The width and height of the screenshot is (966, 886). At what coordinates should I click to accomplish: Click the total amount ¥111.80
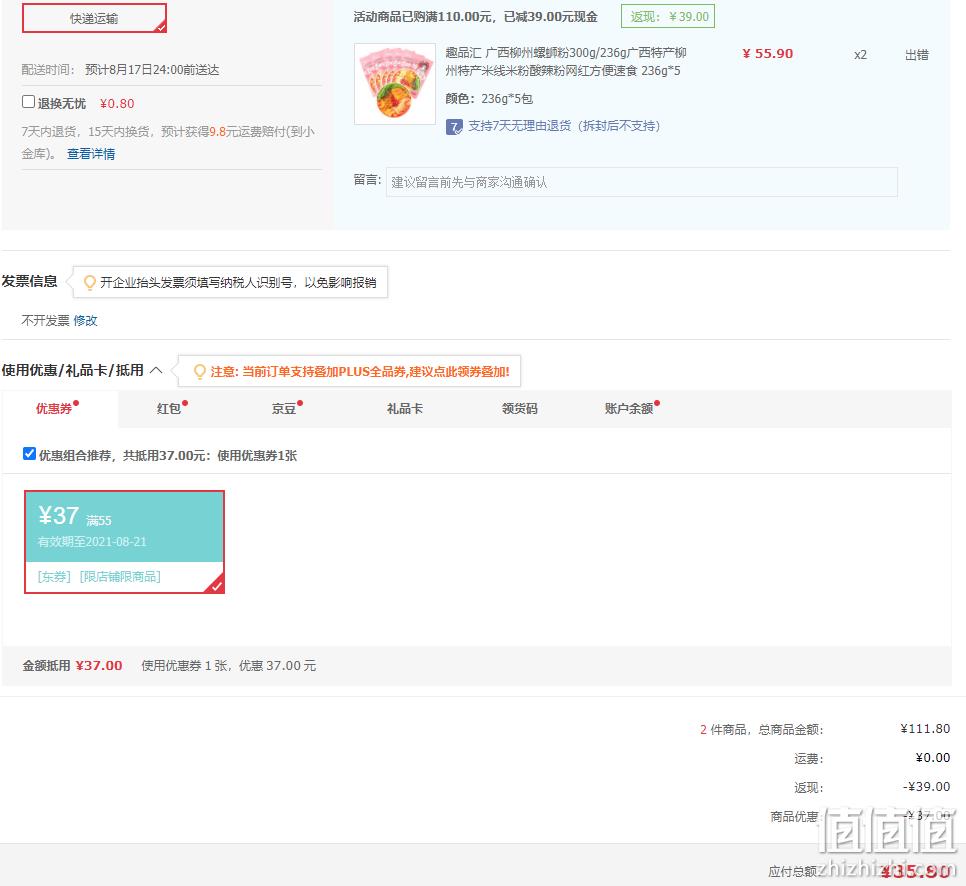coord(925,729)
